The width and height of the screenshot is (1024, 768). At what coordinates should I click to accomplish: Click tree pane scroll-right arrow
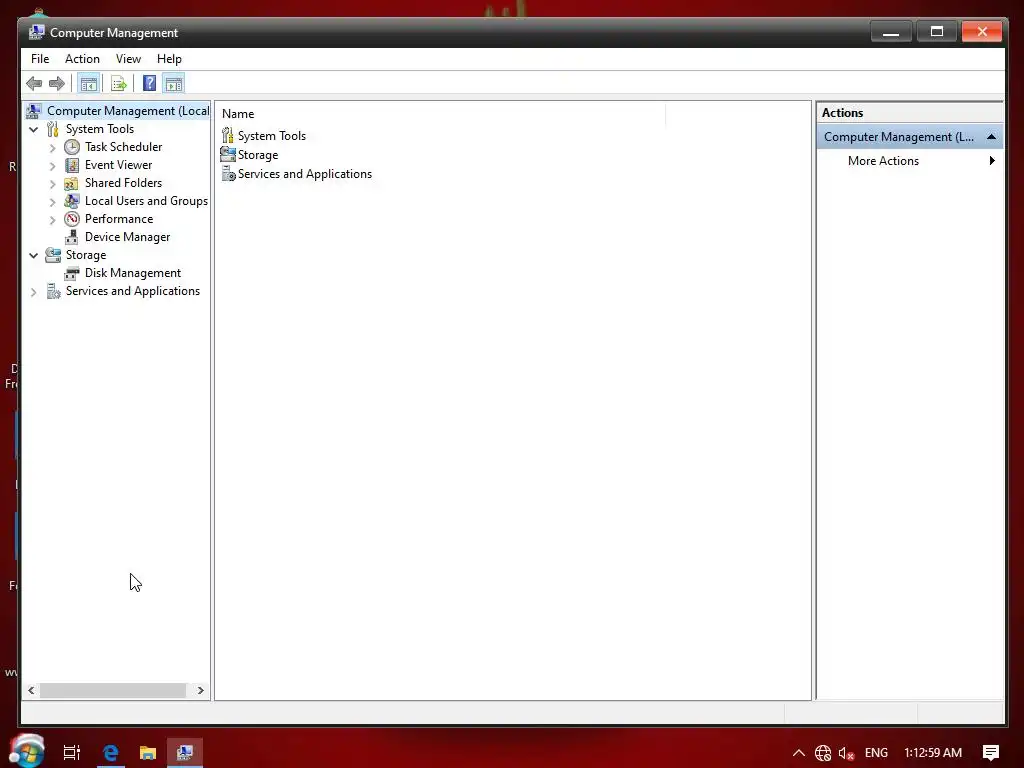click(200, 690)
